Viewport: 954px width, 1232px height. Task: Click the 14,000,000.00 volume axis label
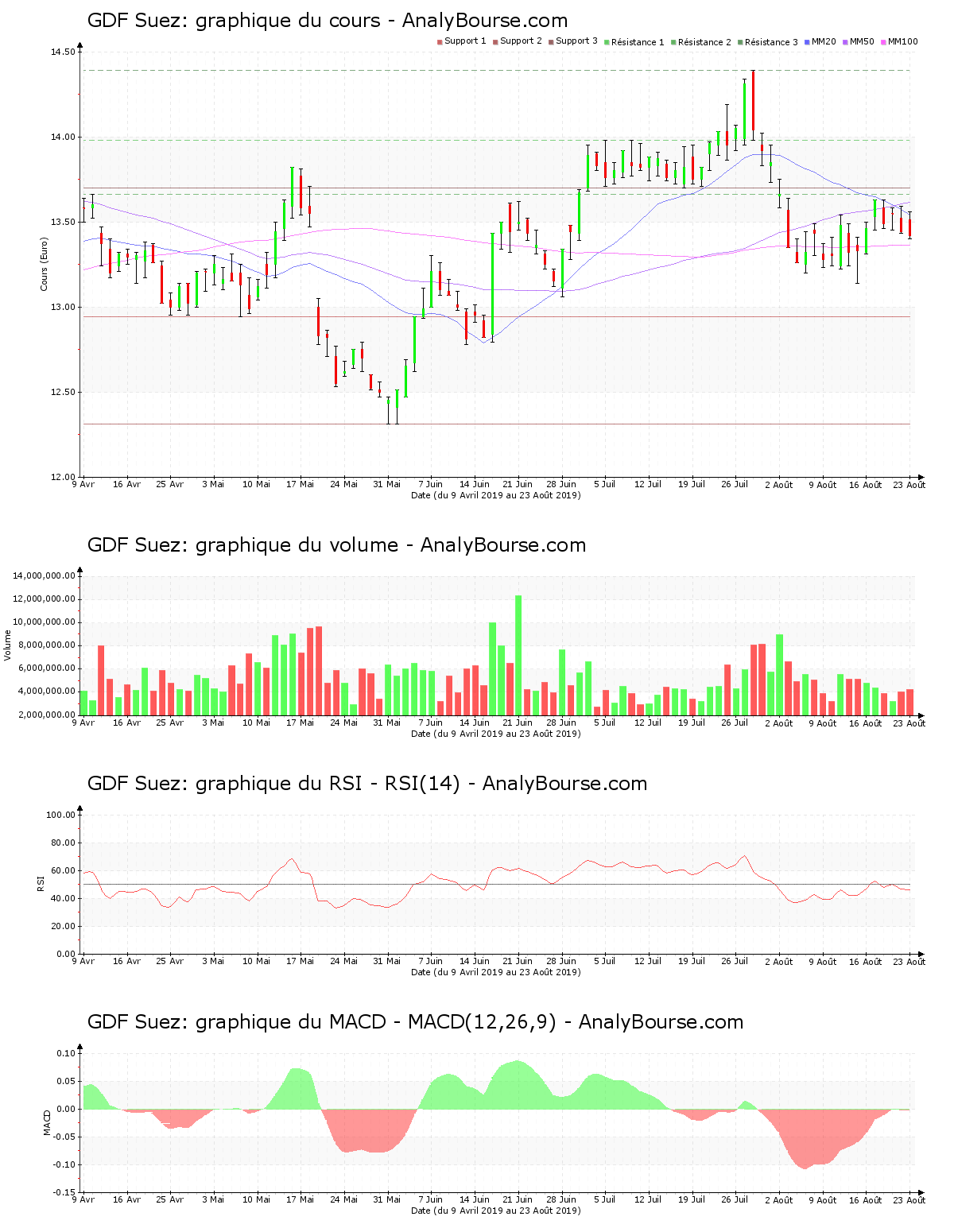44,575
